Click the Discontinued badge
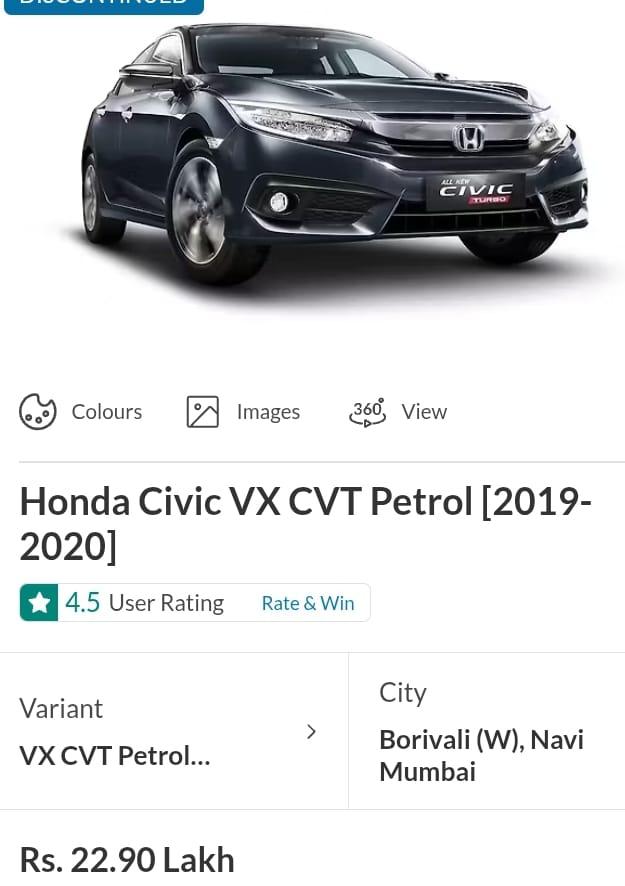 point(104,5)
